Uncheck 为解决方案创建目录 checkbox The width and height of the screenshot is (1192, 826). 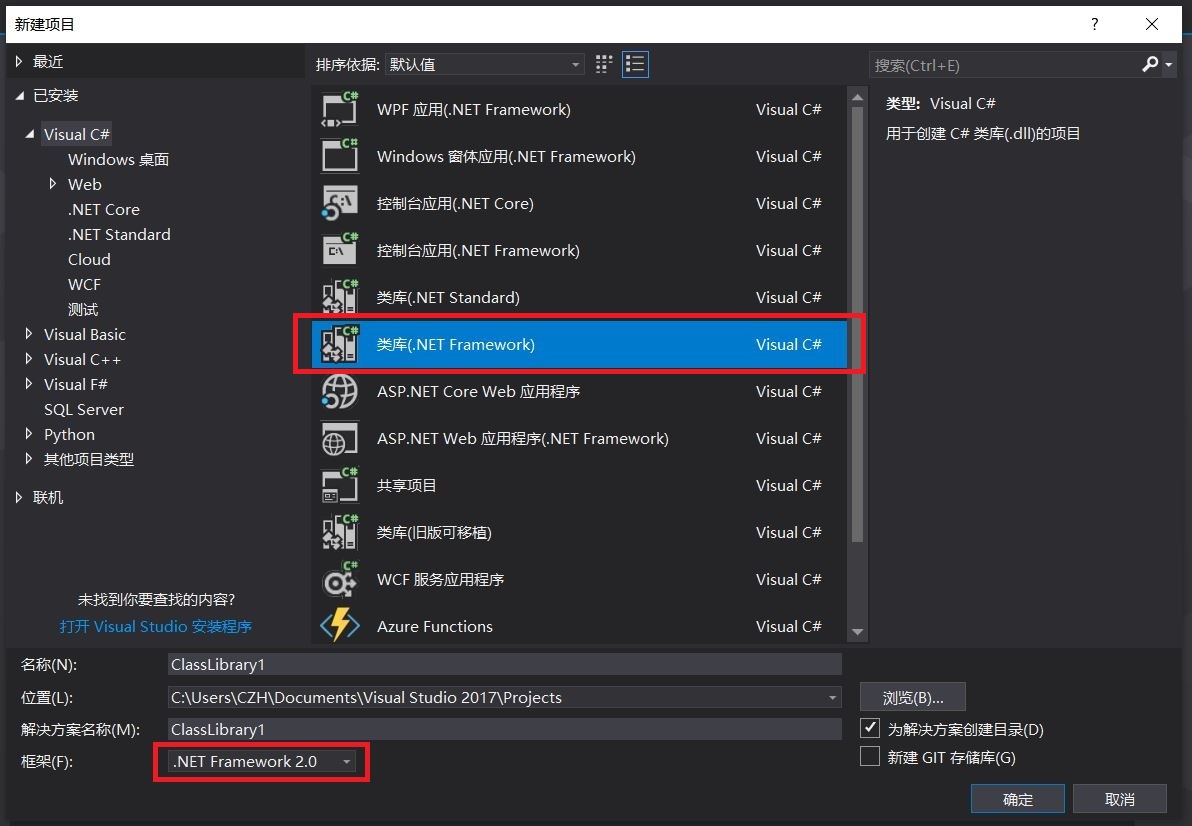coord(869,728)
